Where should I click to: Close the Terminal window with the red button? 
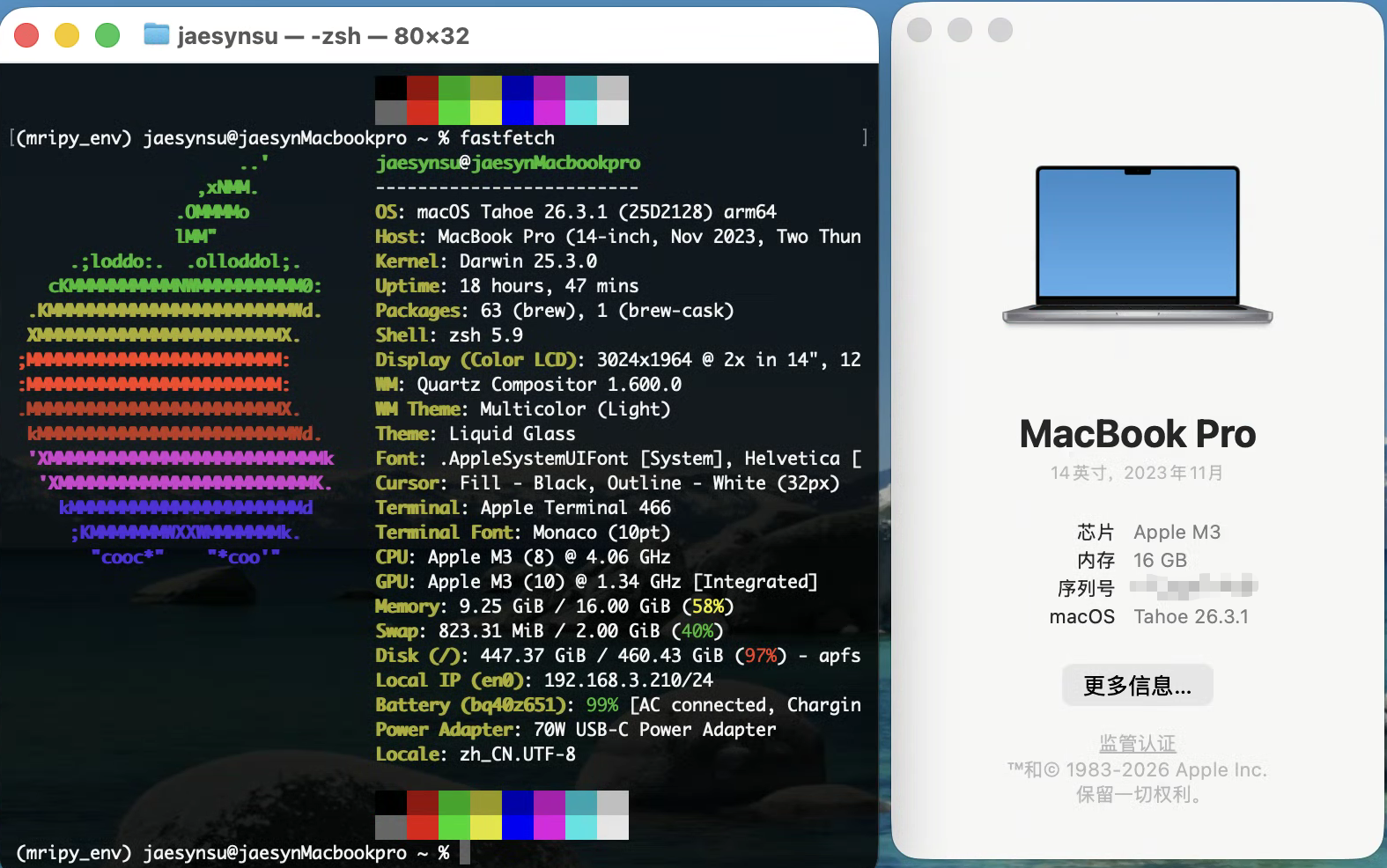coord(26,35)
